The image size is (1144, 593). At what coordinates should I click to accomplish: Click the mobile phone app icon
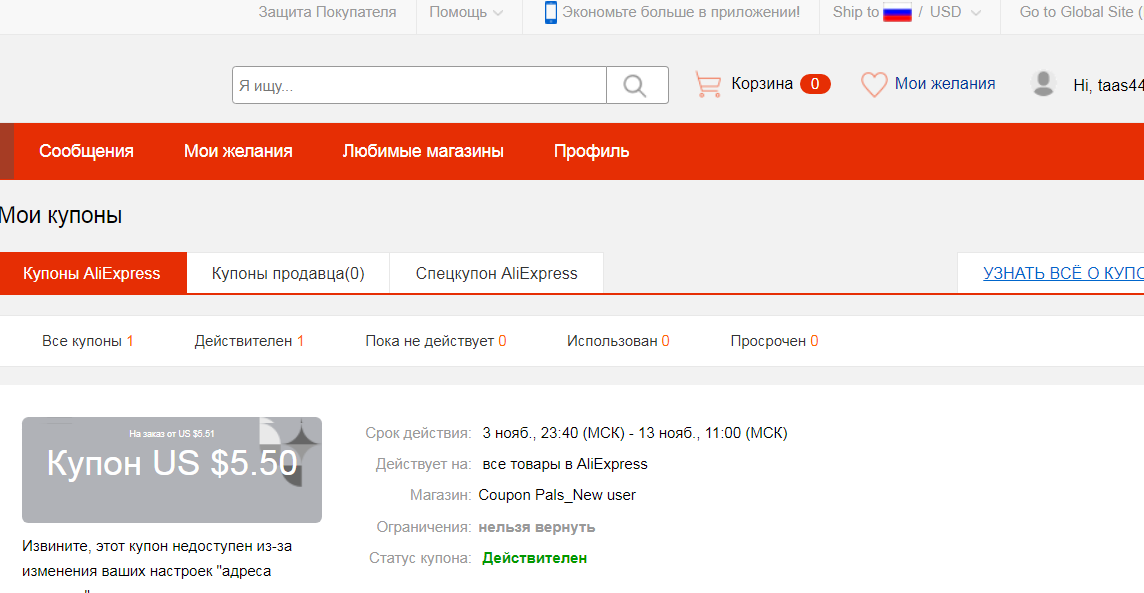[551, 12]
